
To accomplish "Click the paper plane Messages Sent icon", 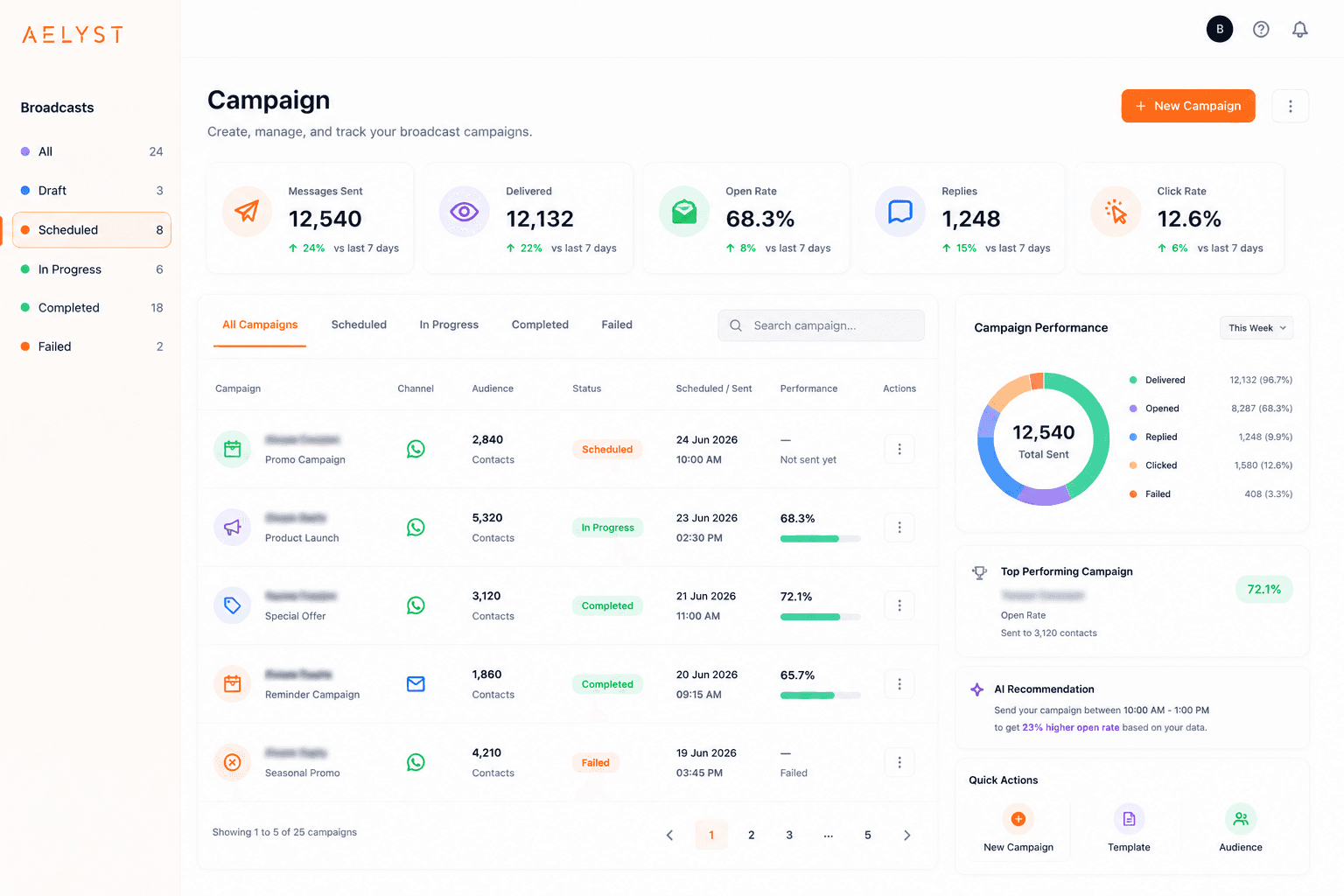I will point(247,212).
